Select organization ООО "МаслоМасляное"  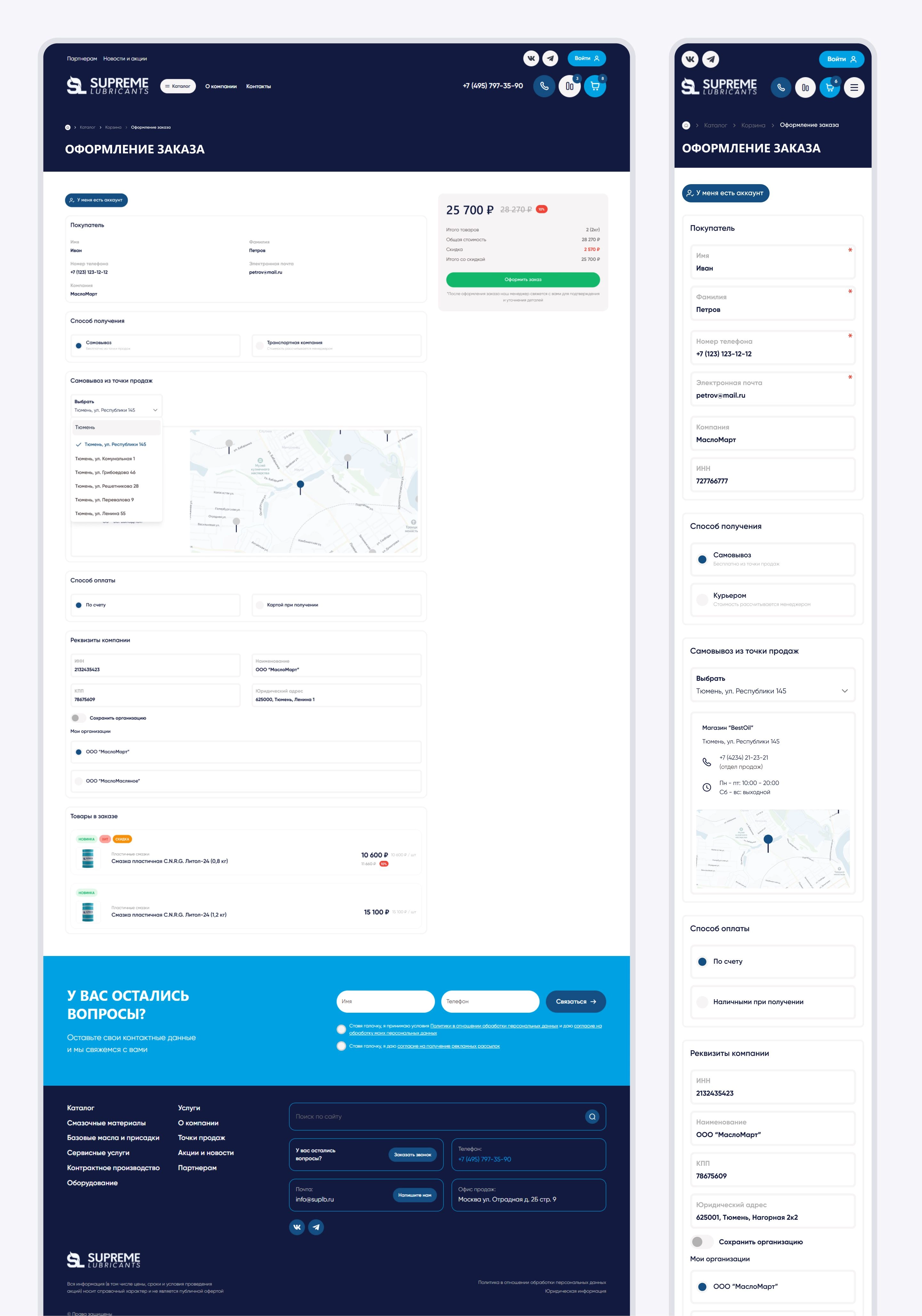tap(246, 781)
